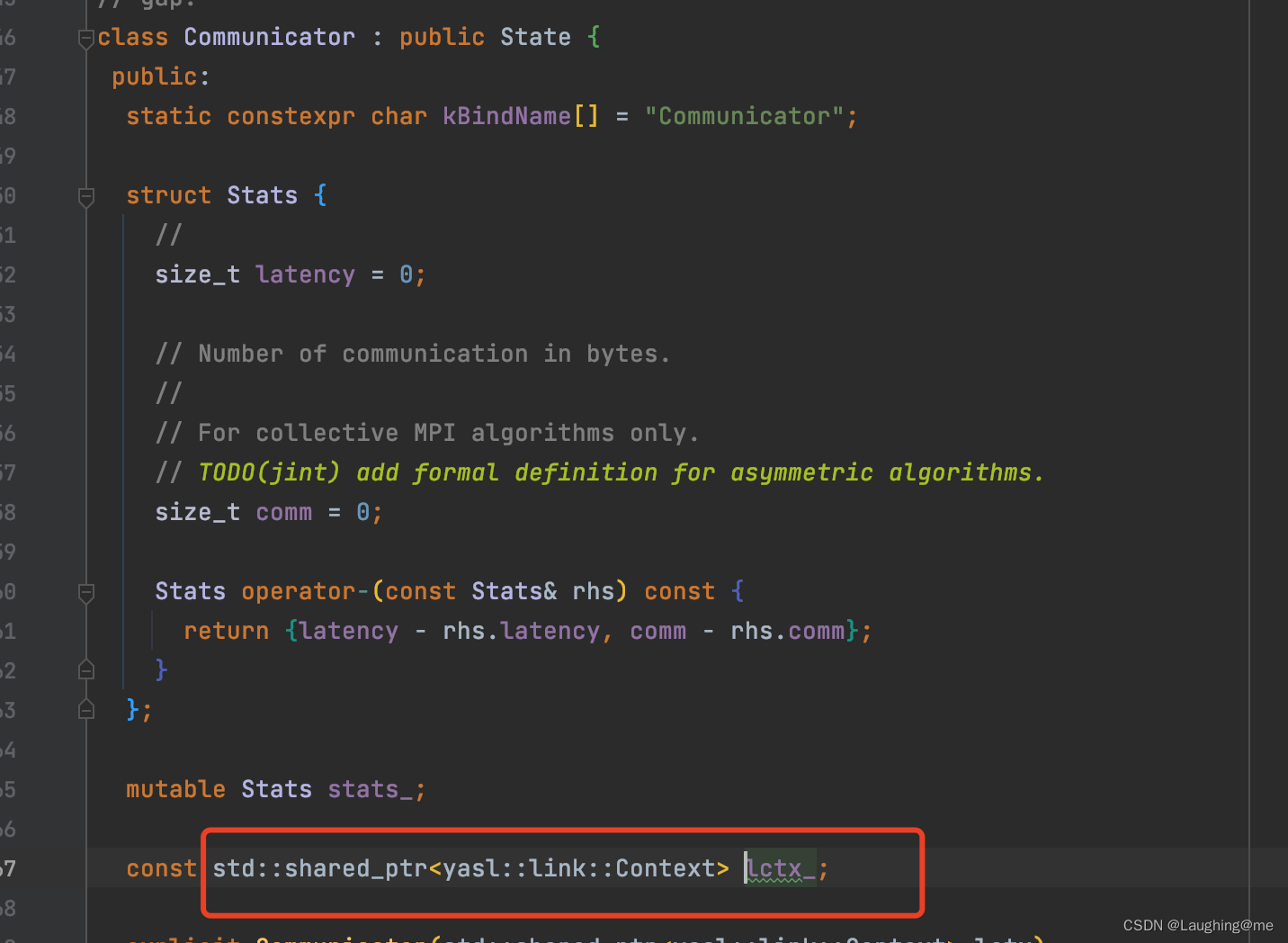Click the fold-end marker beside operator- closing brace

point(86,670)
